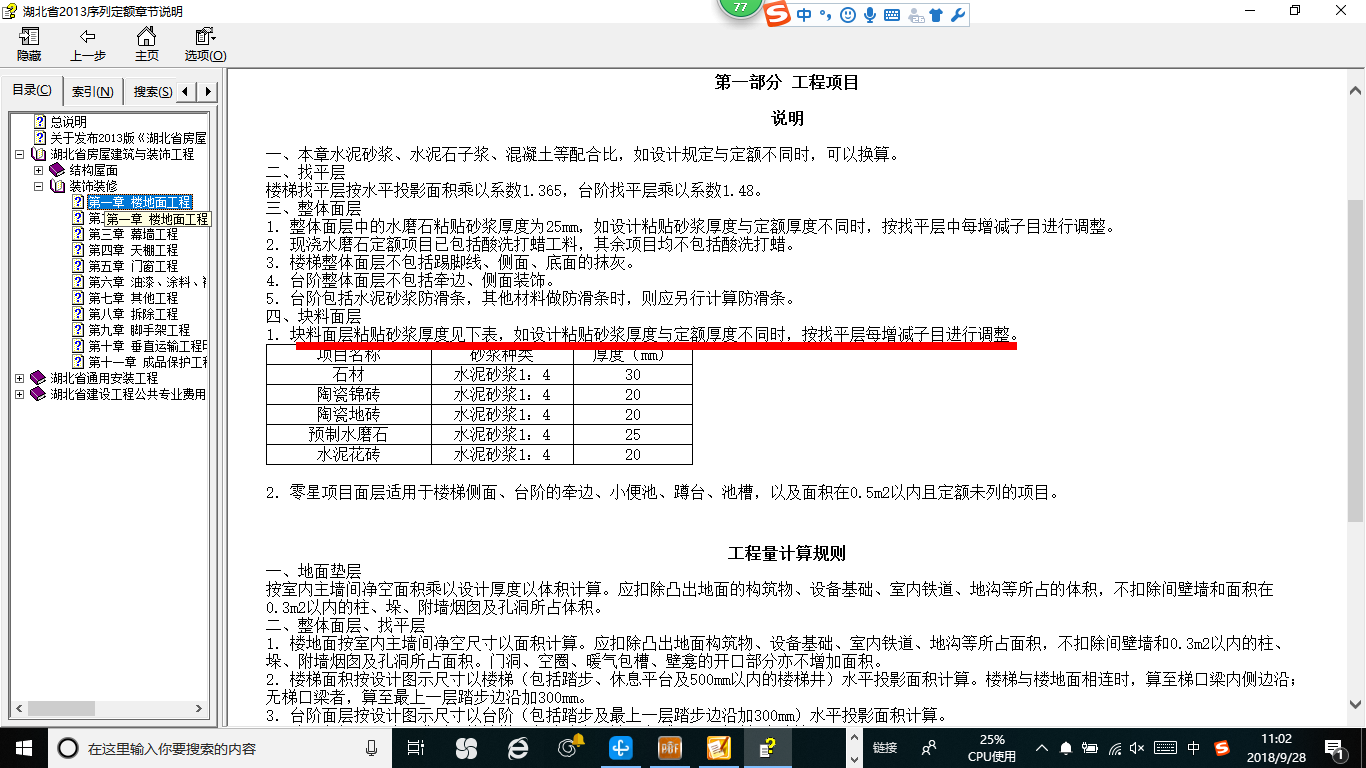
Task: Show hidden system tray icons
Action: (x=1042, y=747)
